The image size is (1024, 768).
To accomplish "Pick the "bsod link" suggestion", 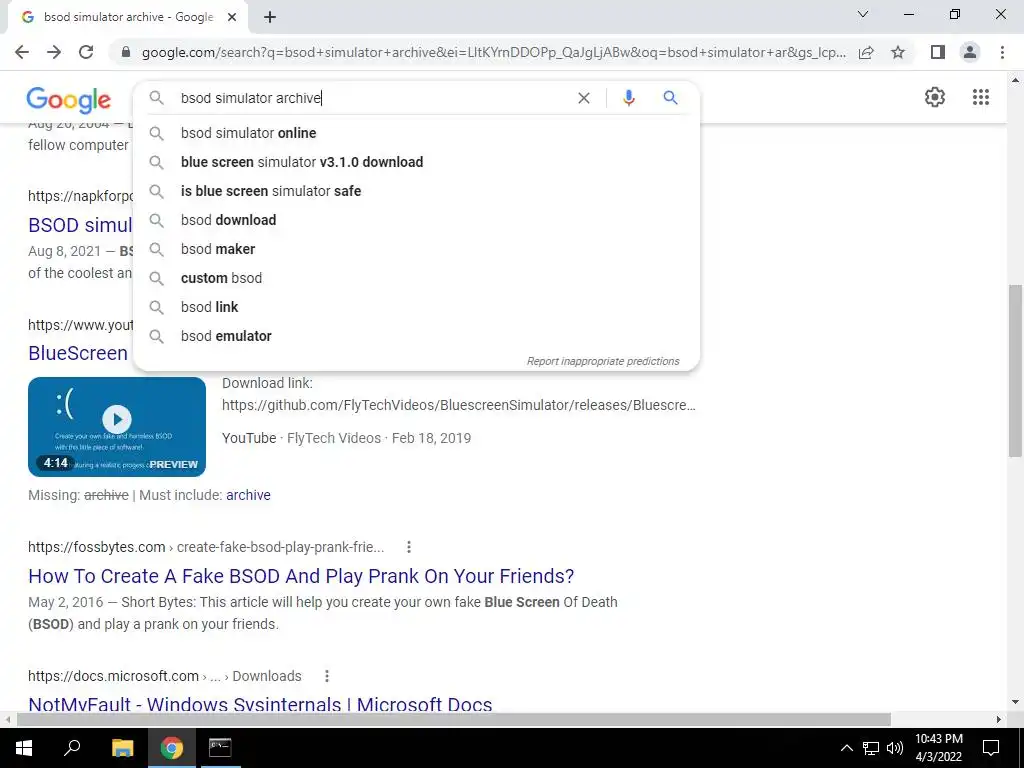I will (416, 307).
